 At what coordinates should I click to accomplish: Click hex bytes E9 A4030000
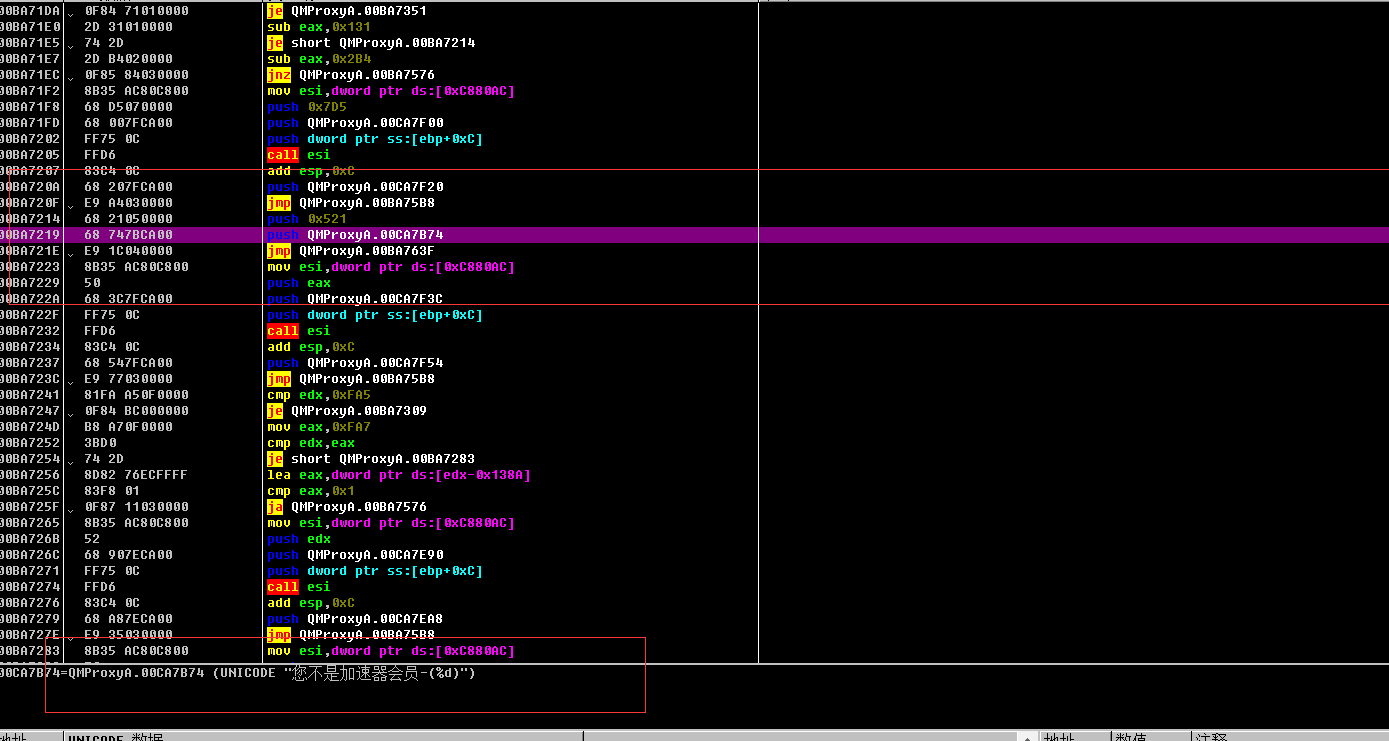[x=128, y=203]
